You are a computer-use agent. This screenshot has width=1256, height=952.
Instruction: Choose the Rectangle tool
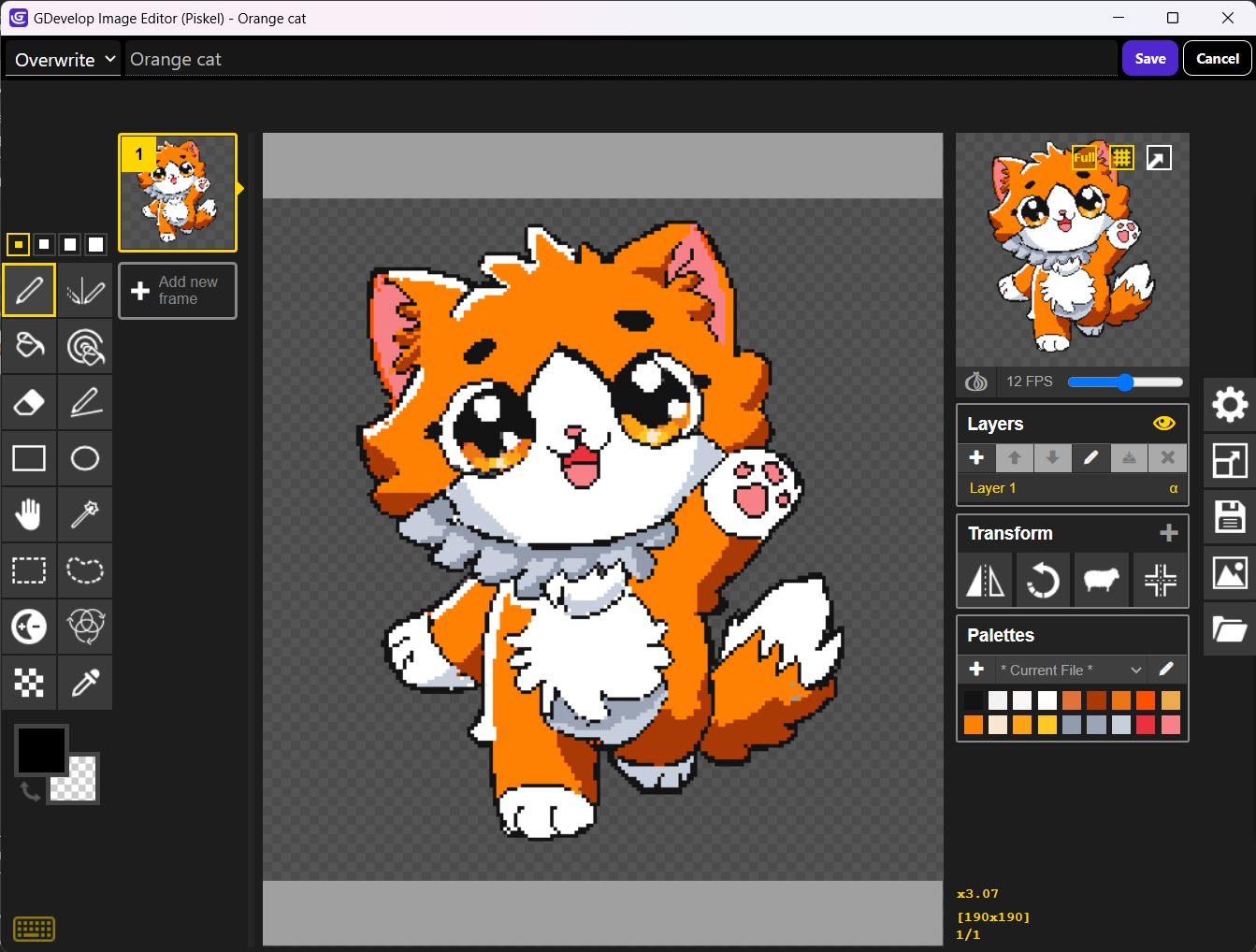click(29, 458)
